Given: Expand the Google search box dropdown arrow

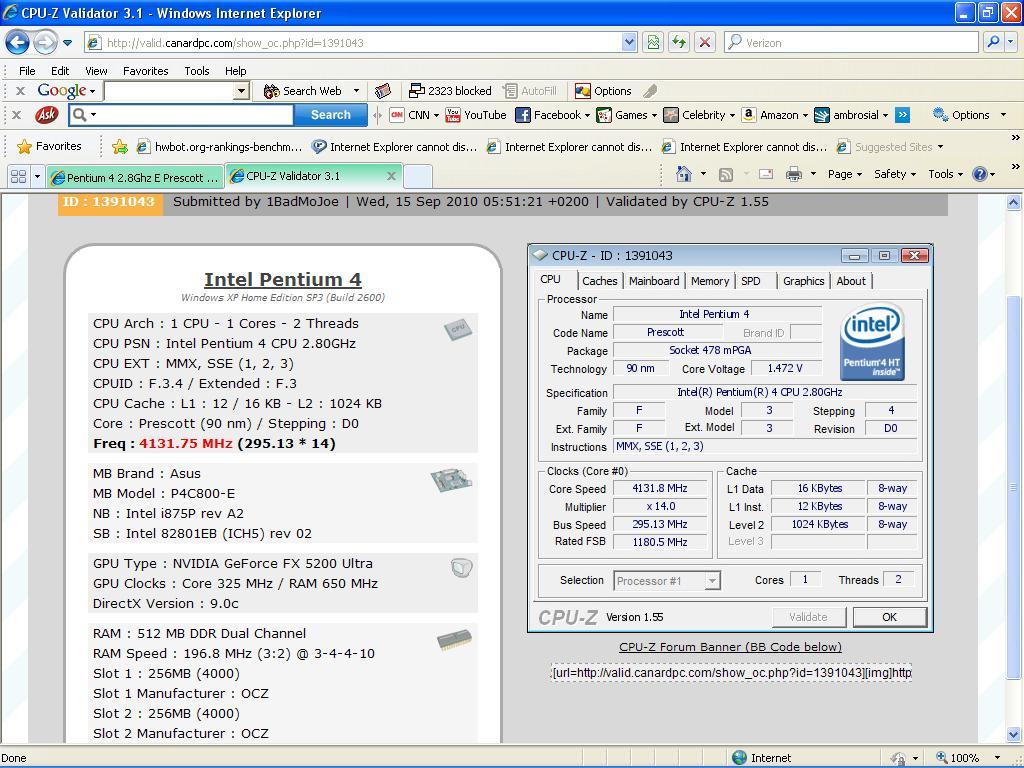Looking at the screenshot, I should pyautogui.click(x=242, y=91).
